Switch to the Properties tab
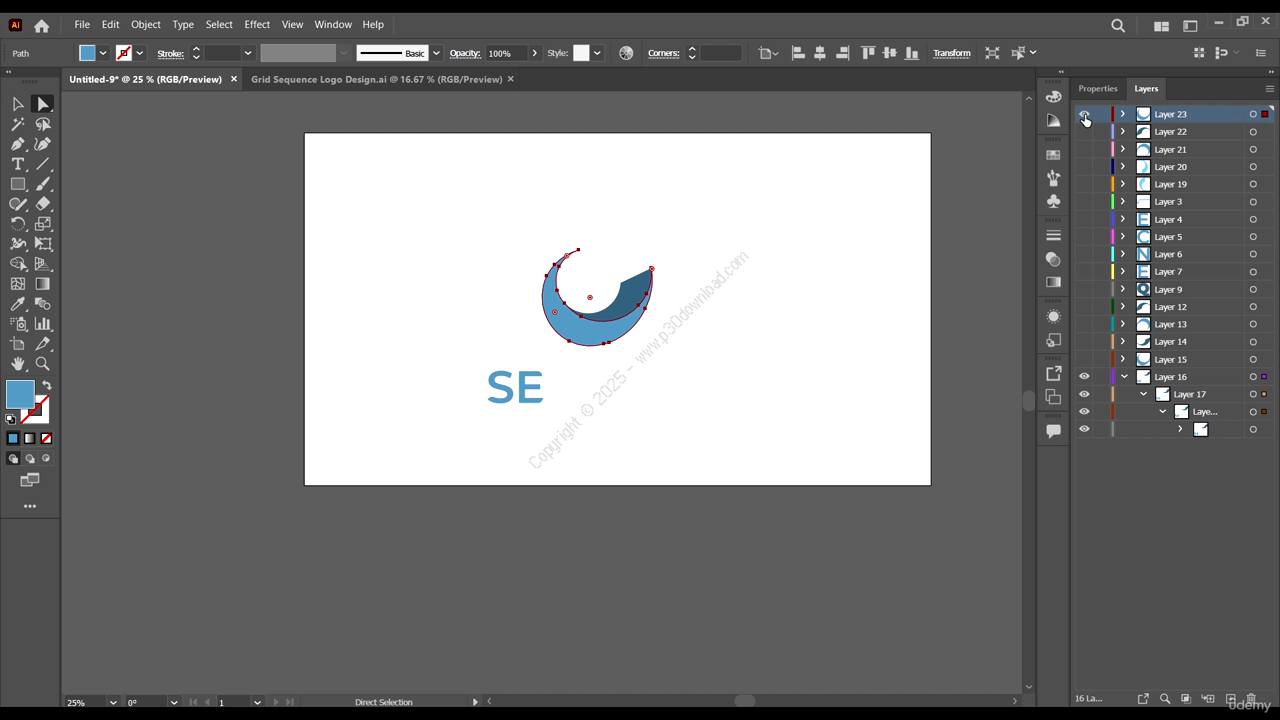The height and width of the screenshot is (720, 1280). [x=1097, y=88]
